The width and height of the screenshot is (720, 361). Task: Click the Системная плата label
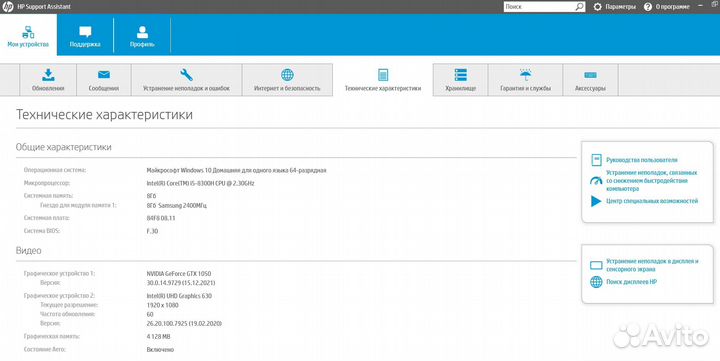click(x=46, y=218)
